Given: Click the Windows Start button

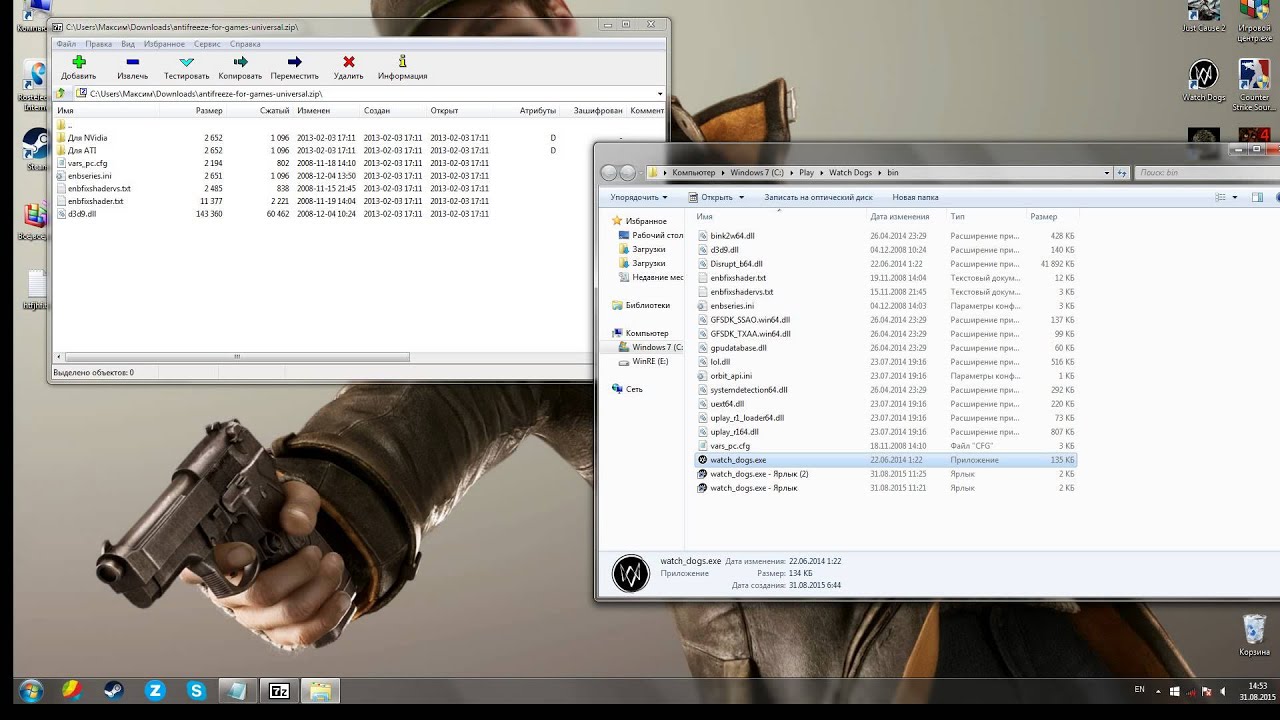Looking at the screenshot, I should (x=30, y=690).
